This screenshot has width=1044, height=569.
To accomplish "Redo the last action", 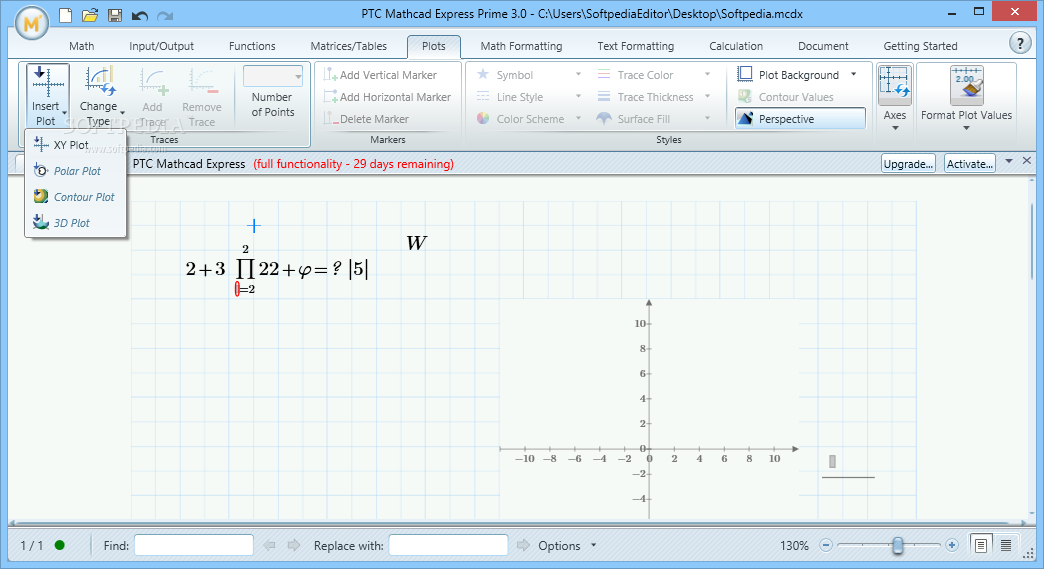I will tap(165, 15).
